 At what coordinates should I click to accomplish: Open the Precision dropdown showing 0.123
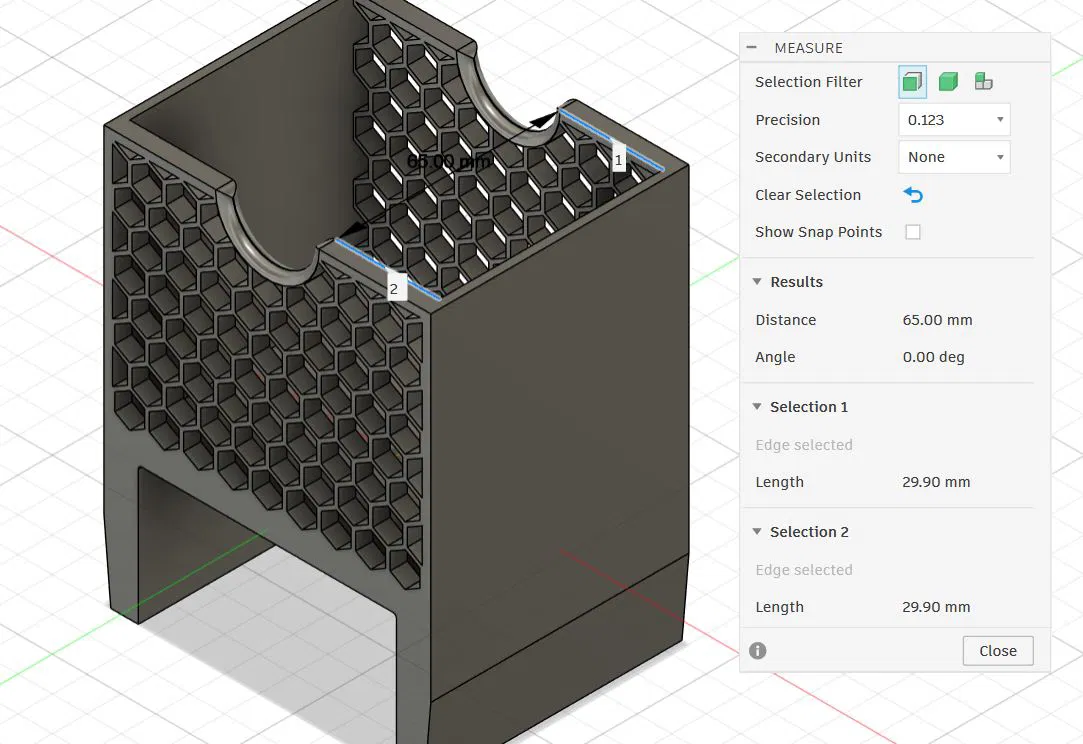tap(954, 120)
